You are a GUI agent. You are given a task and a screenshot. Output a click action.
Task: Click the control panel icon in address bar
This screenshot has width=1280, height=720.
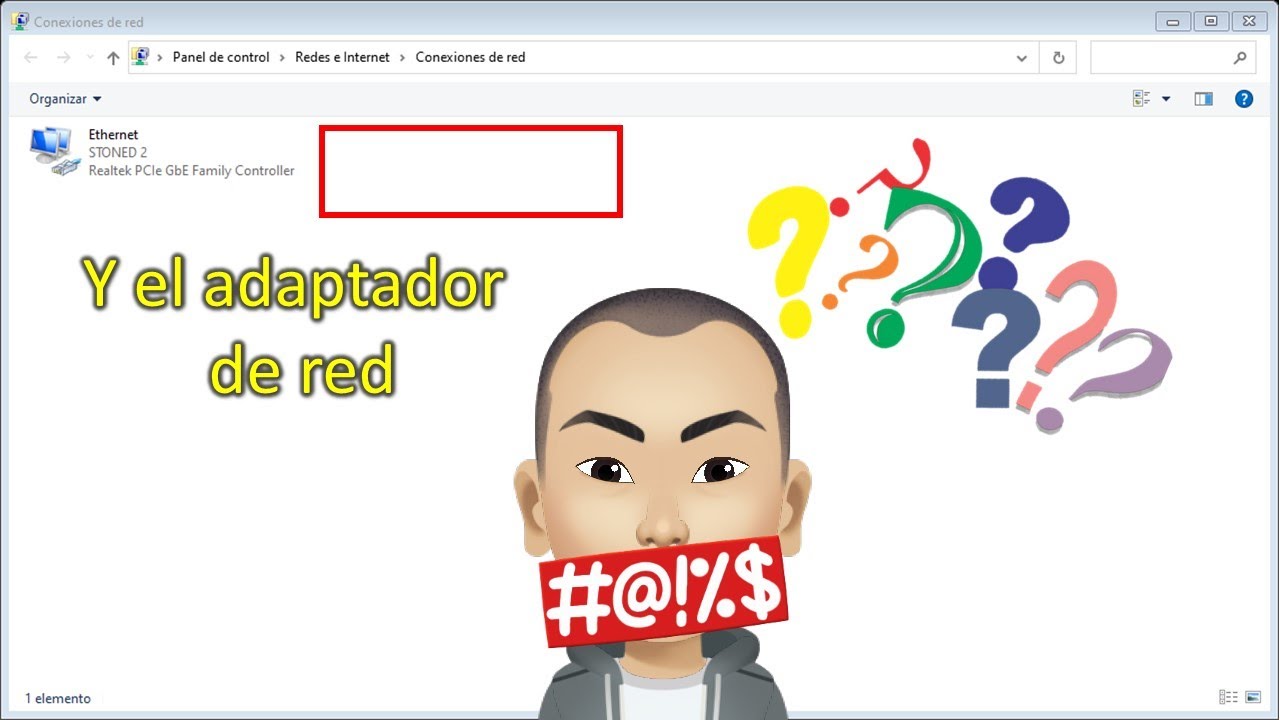pos(141,57)
